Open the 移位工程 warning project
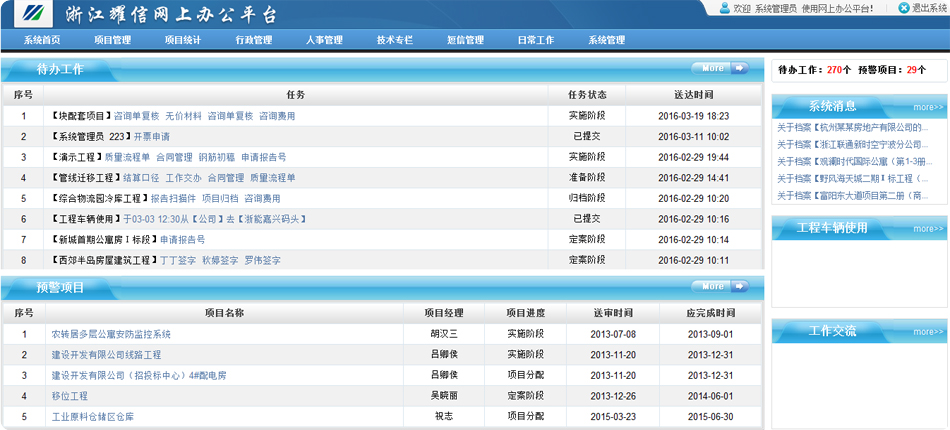This screenshot has height=430, width=950. pos(70,396)
